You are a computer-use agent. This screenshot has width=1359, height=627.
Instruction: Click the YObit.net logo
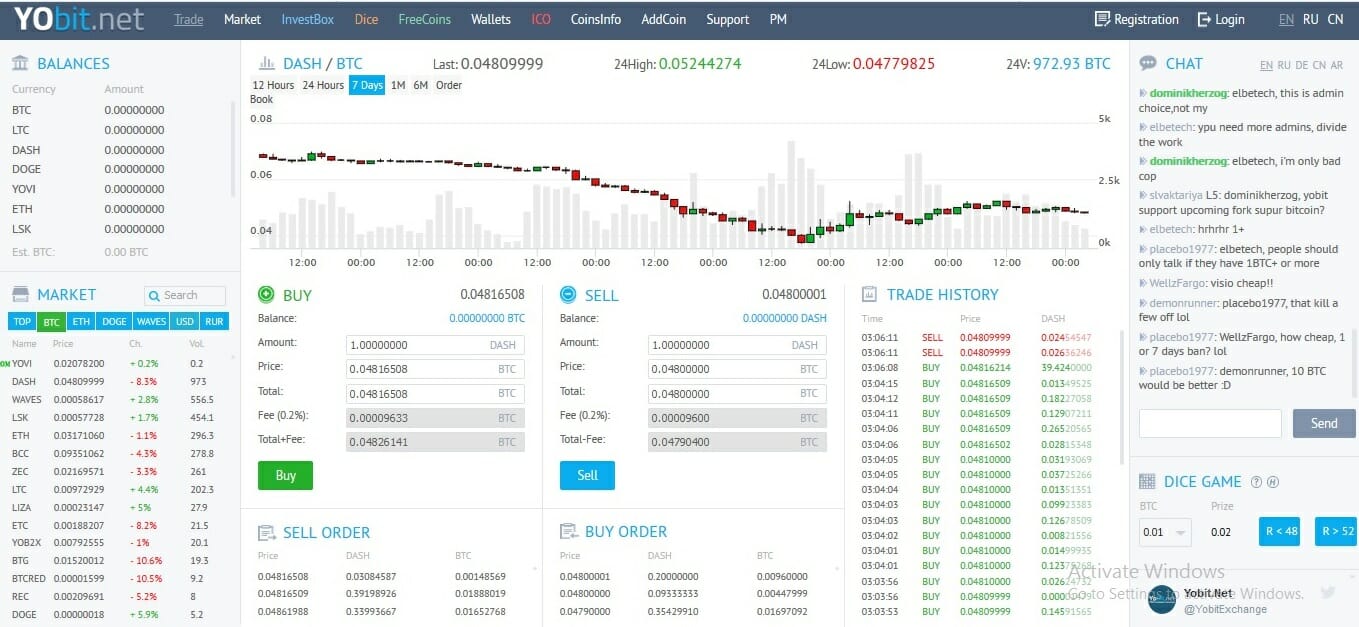coord(78,19)
